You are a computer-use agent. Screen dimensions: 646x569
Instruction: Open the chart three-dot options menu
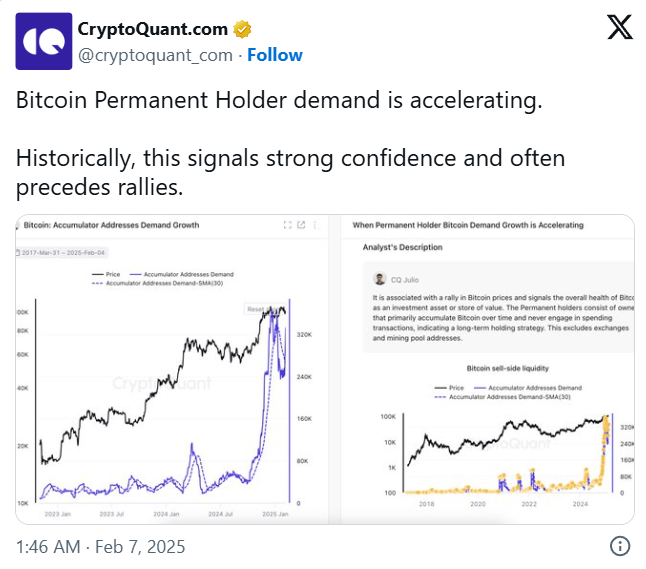coord(315,225)
